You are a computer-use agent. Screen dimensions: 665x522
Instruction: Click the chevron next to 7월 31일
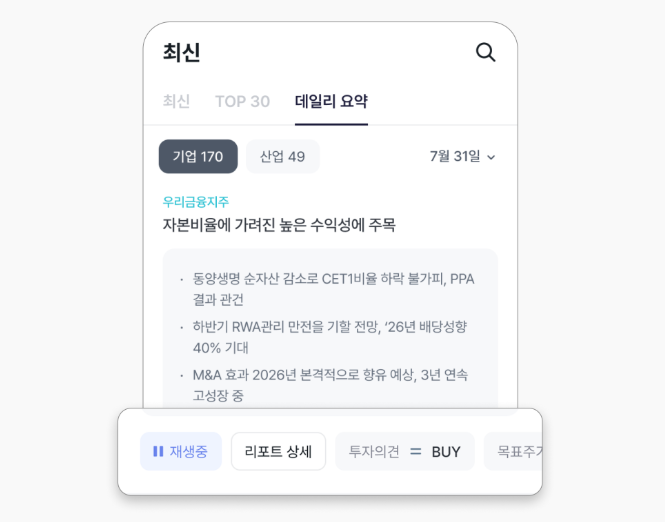pyautogui.click(x=491, y=157)
